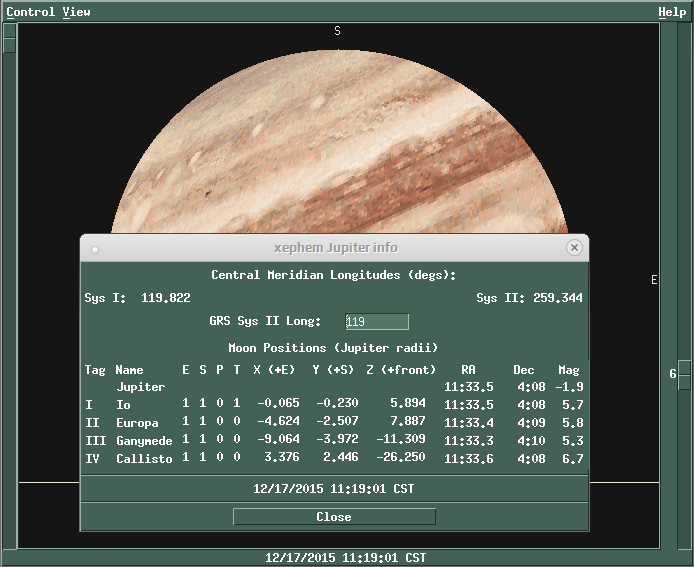694x567 pixels.
Task: Click Europa's Y value -2.507
Action: pyautogui.click(x=337, y=420)
